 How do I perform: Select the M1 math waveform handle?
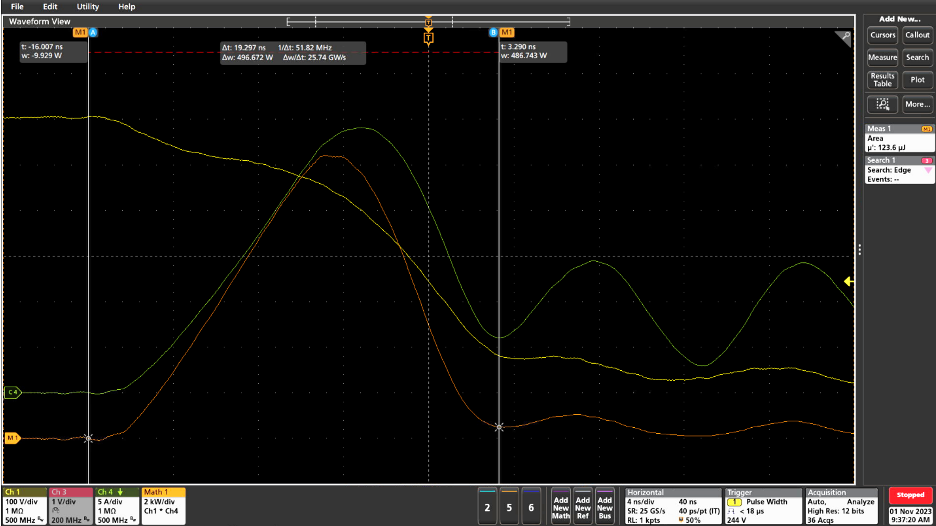[x=13, y=438]
